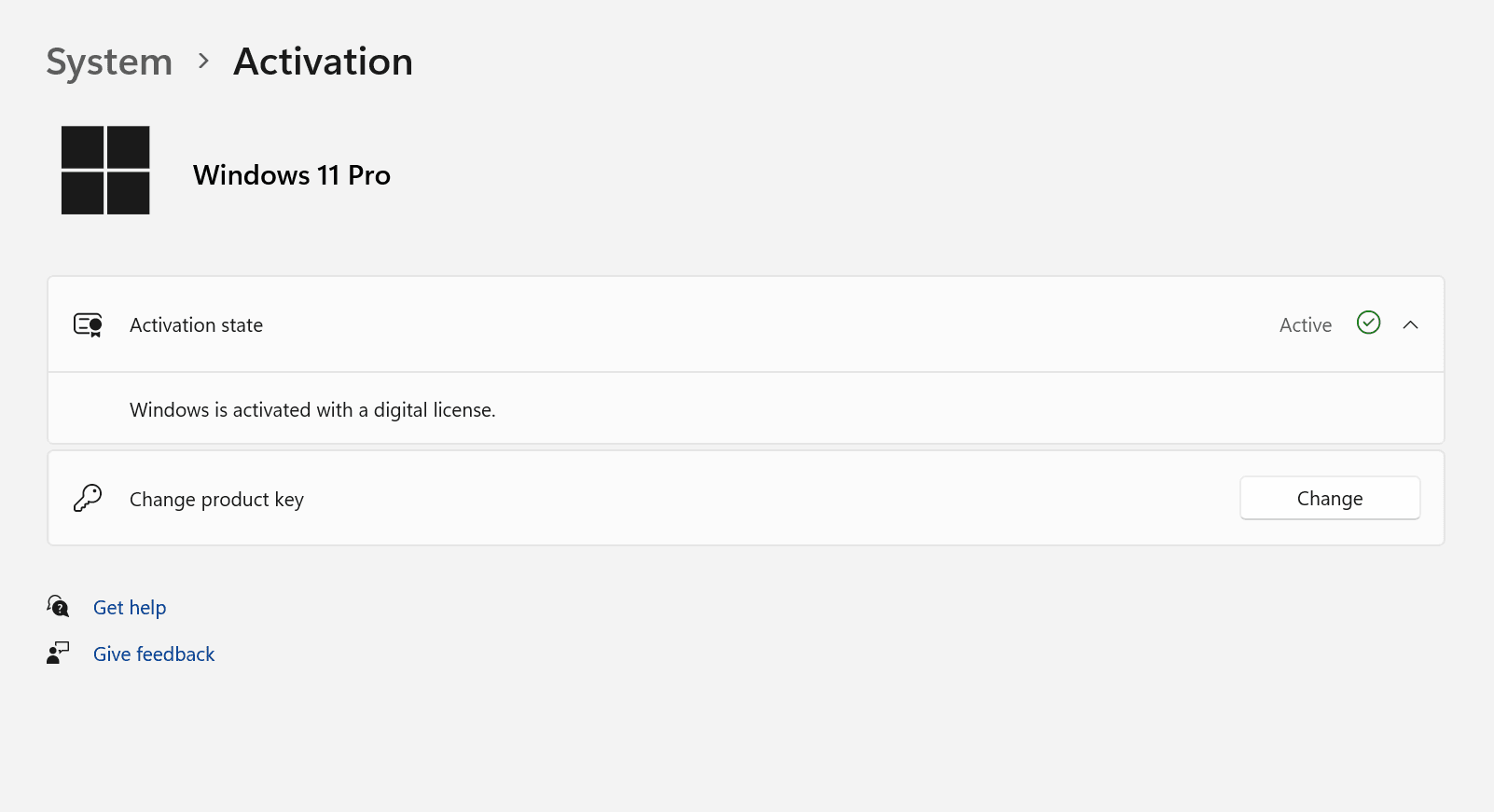Click the Change product key label
Screen dimensions: 1494x812
216,500
